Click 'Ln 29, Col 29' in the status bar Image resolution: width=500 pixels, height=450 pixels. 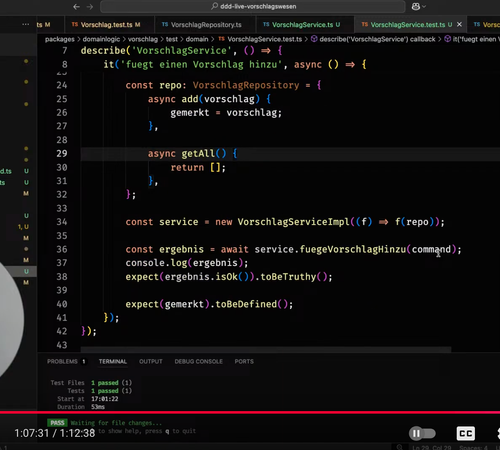click(432, 447)
